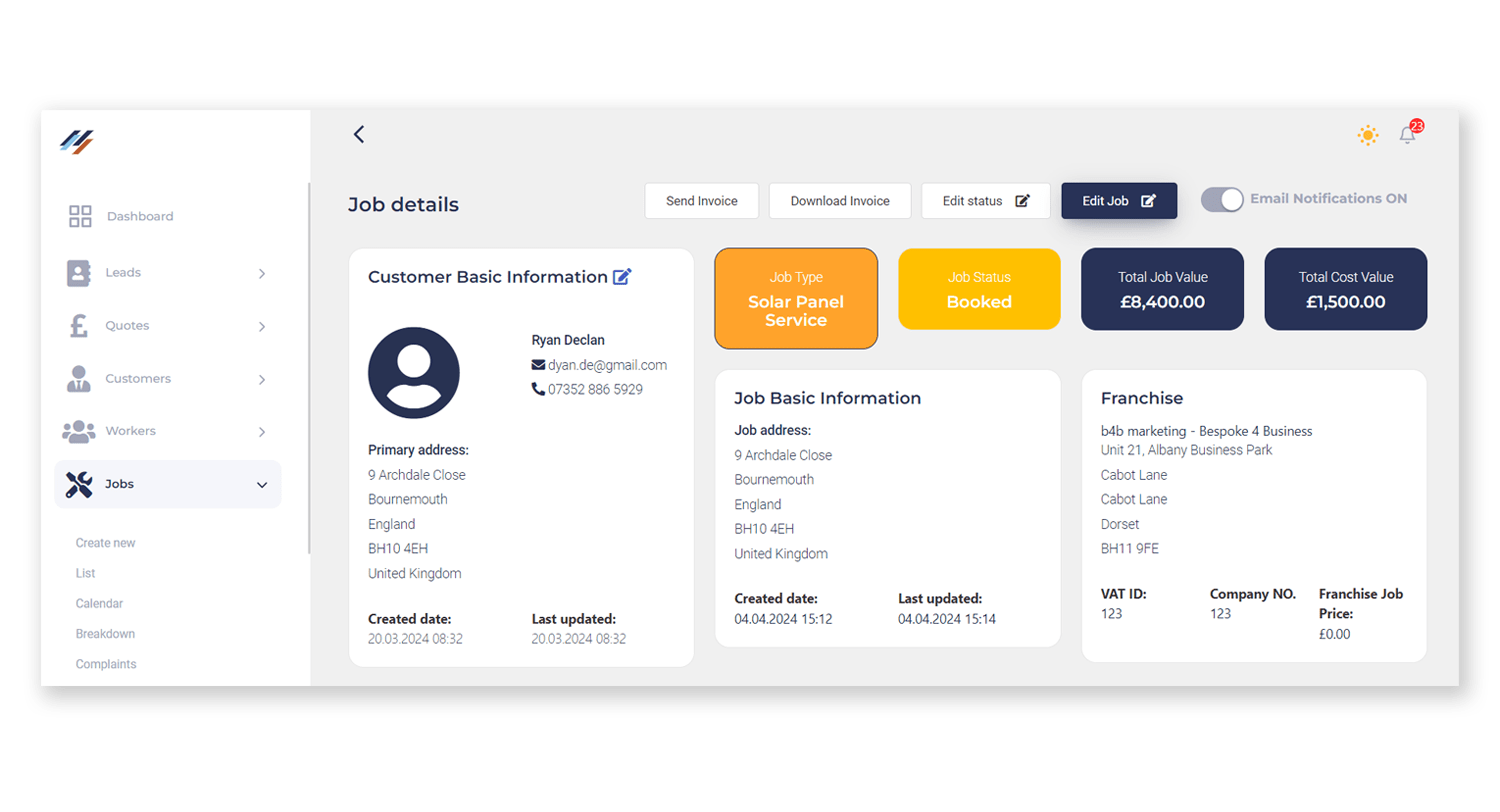Click the sidebar vertical scrollbar
This screenshot has width=1500, height=812.
pyautogui.click(x=309, y=368)
